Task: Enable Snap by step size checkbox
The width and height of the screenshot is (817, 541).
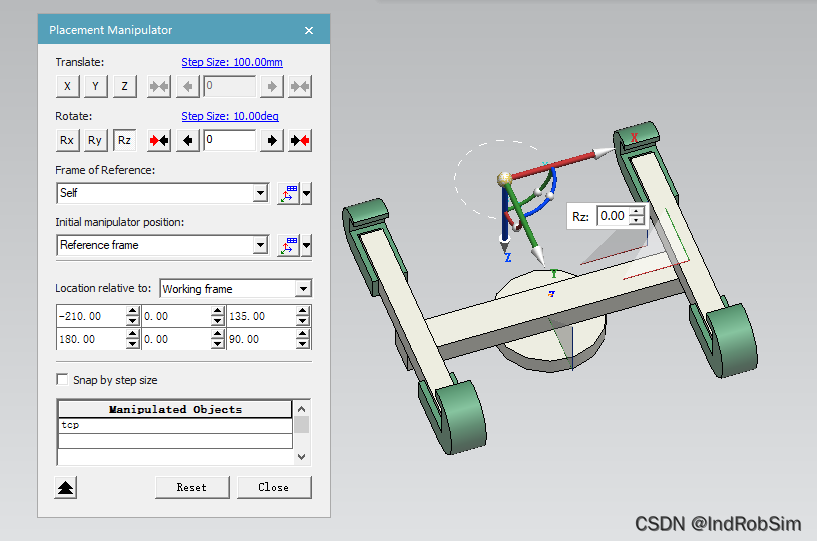Action: (x=63, y=379)
